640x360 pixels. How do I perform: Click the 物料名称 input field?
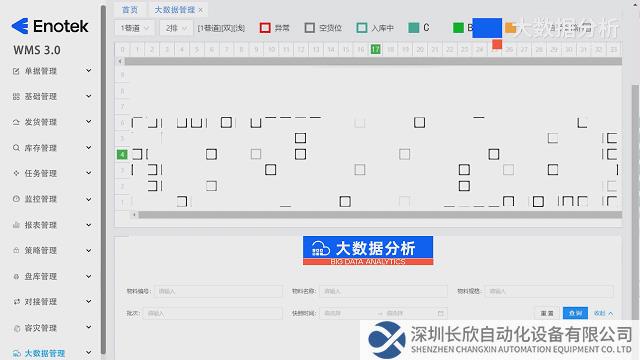click(x=383, y=291)
